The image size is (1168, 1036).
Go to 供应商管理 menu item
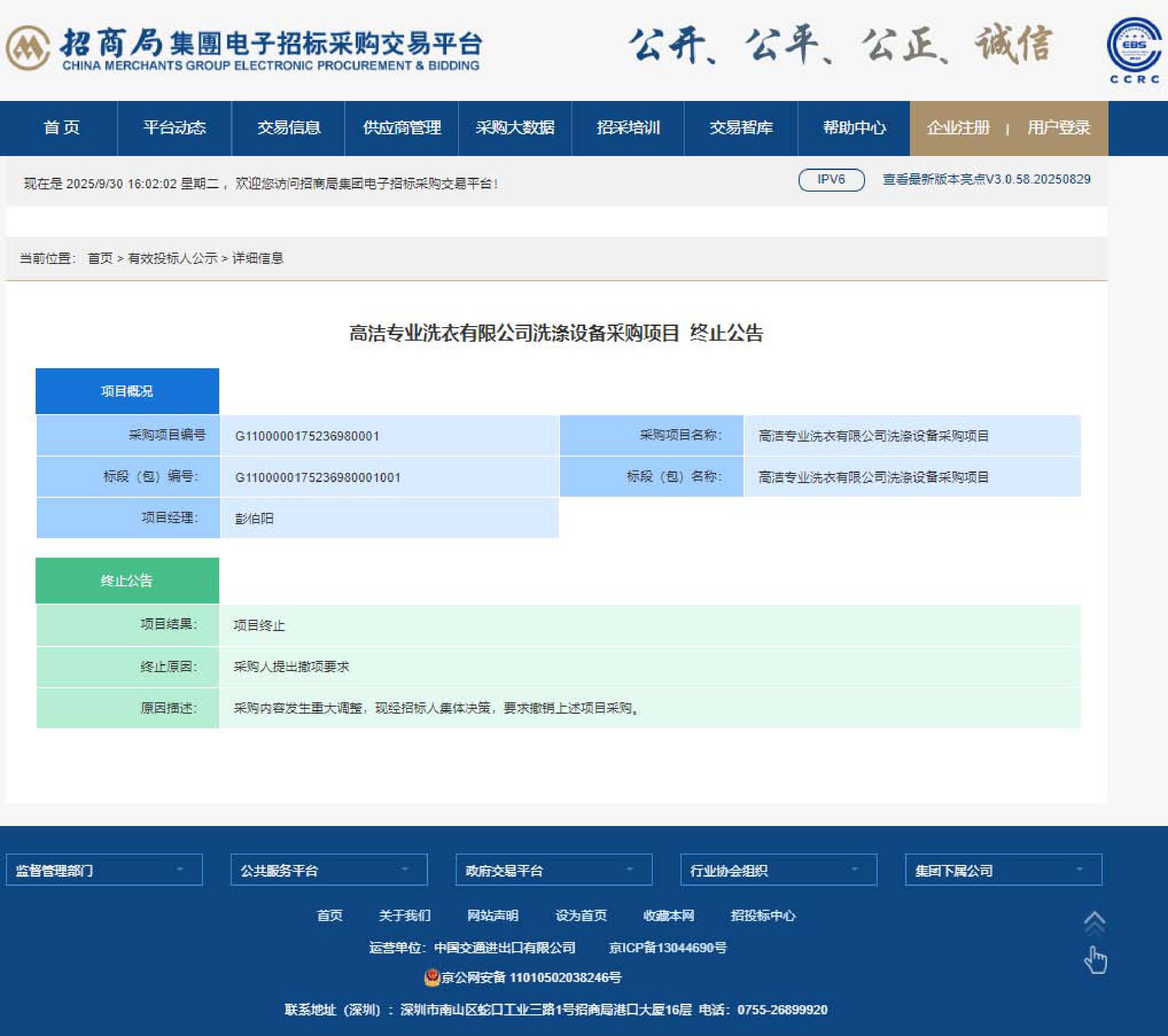[x=402, y=128]
